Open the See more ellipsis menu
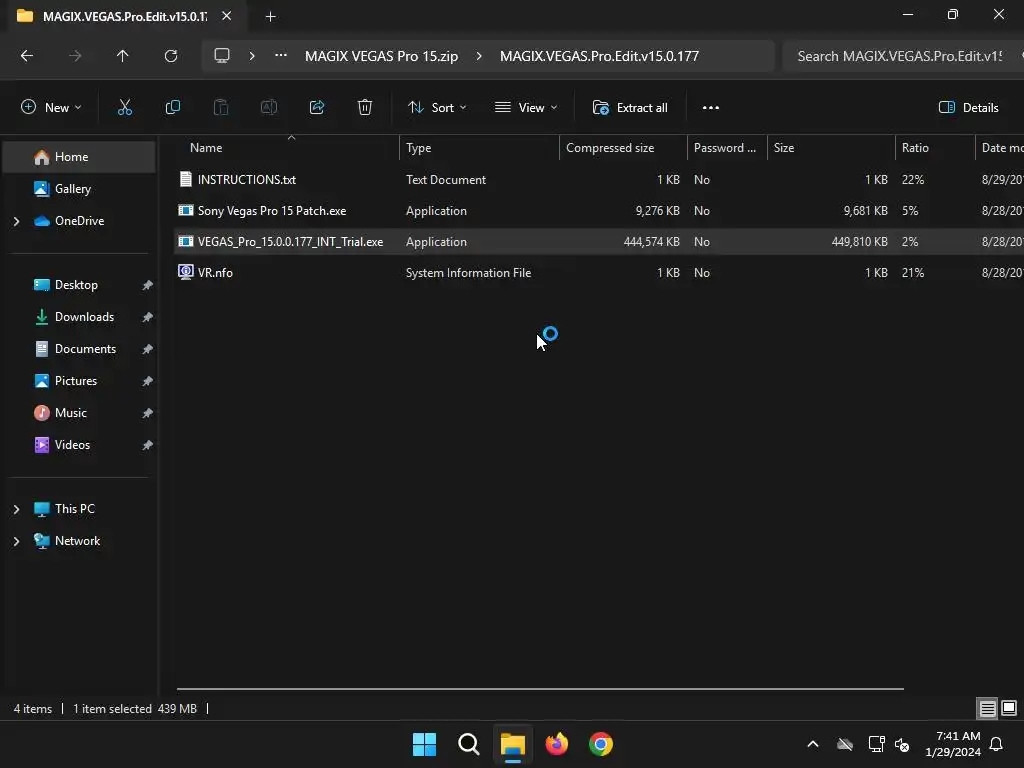 coord(711,108)
